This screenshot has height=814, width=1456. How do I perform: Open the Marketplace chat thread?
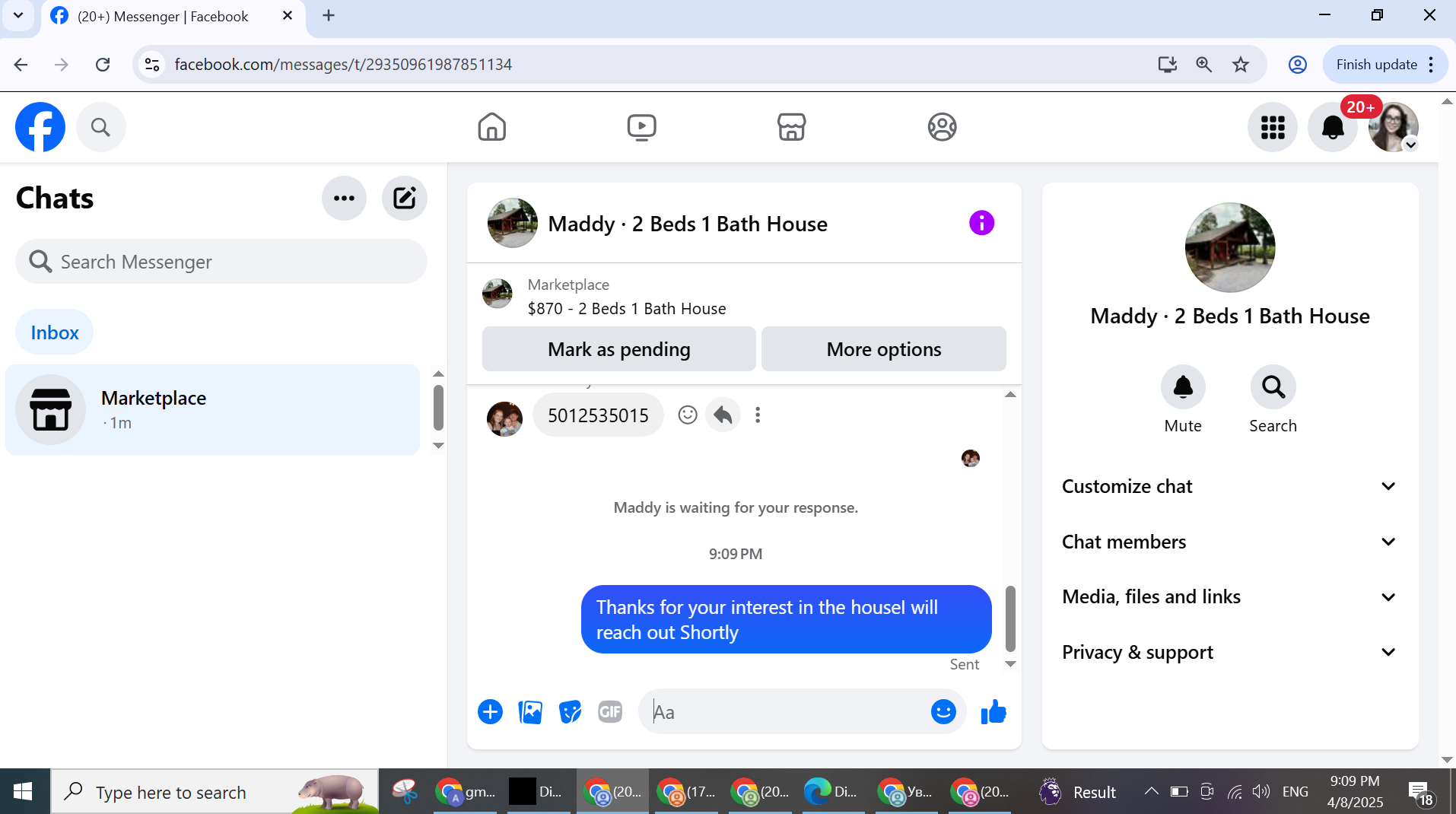coord(212,409)
